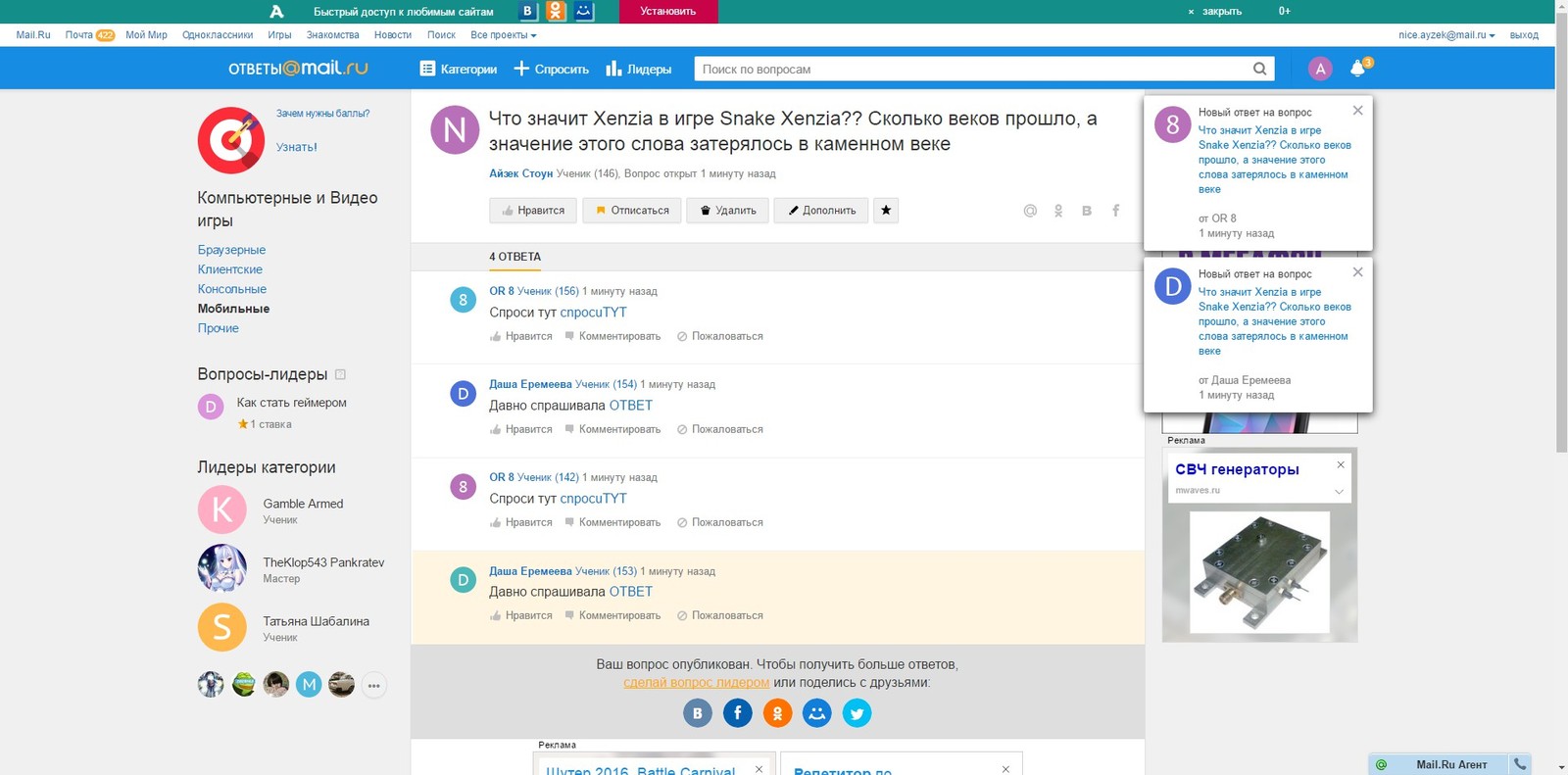This screenshot has width=1568, height=775.
Task: Share the question via the Facebook icon near the title
Action: click(1115, 211)
